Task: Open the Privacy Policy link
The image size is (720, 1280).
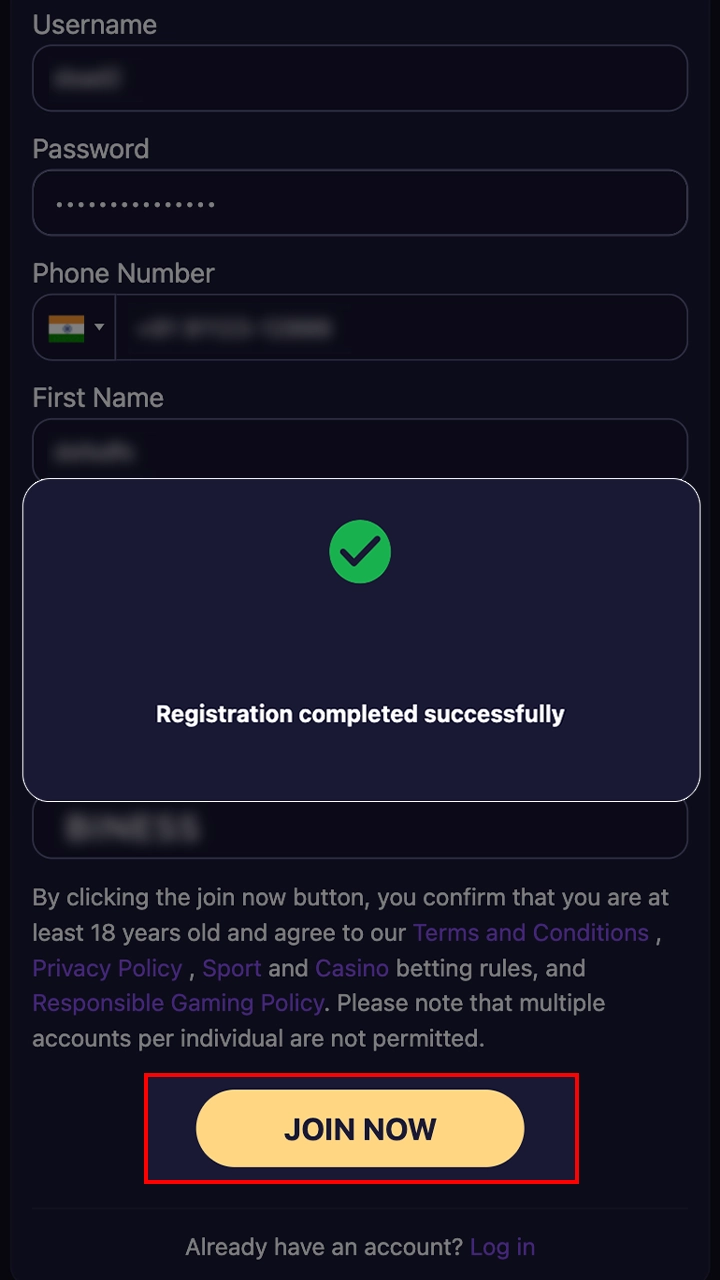Action: (107, 968)
